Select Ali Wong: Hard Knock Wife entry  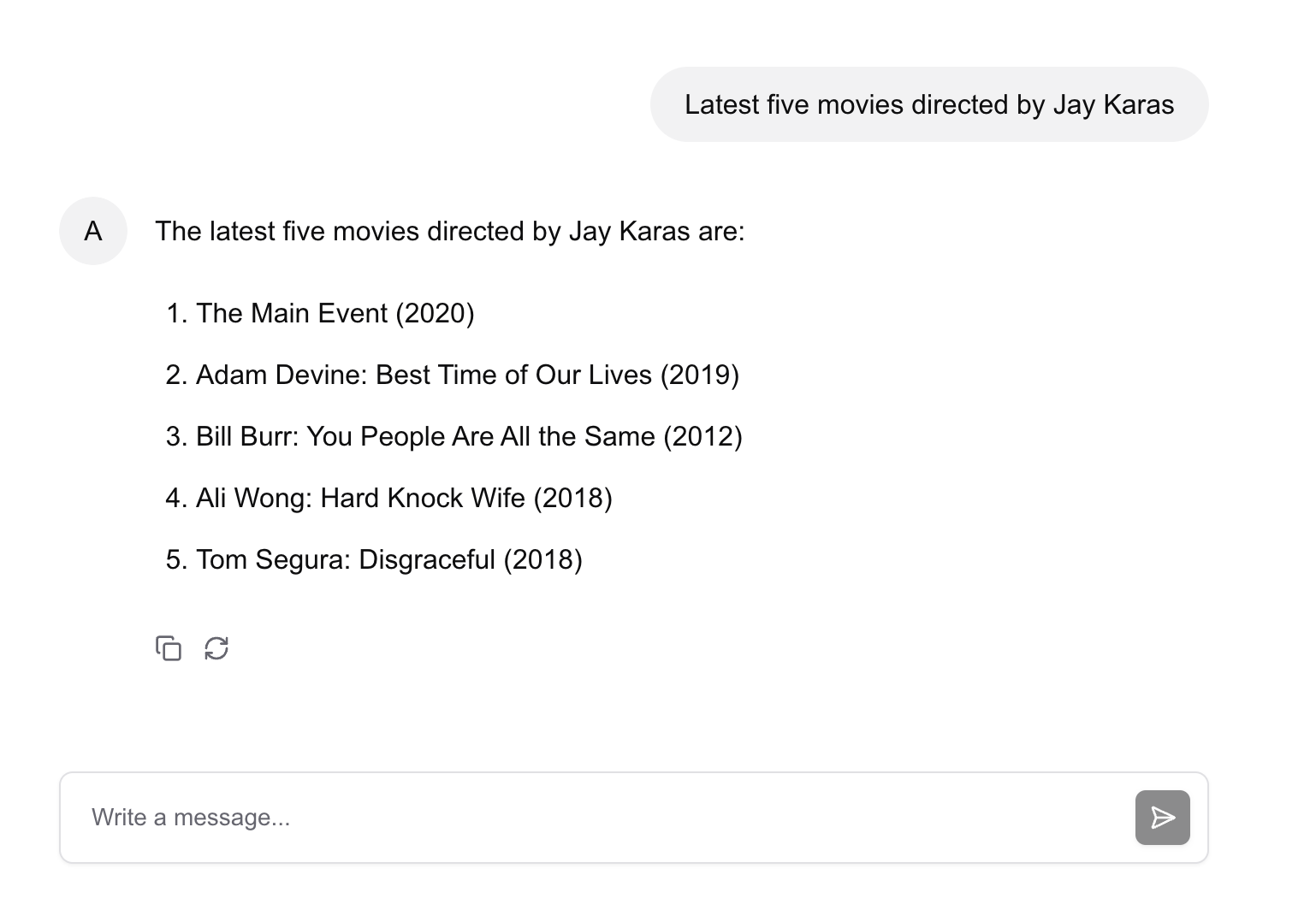[360, 498]
